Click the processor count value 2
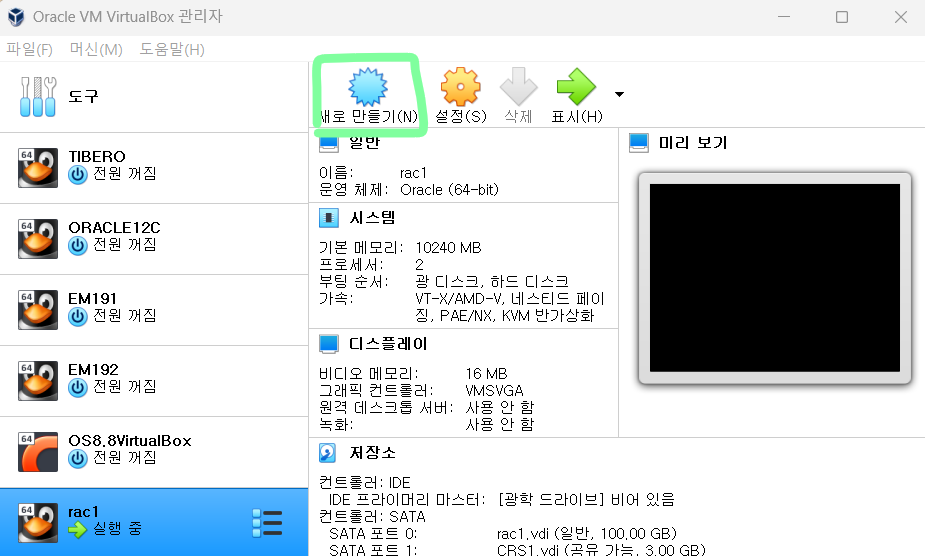Screen dimensions: 925x556 419,264
